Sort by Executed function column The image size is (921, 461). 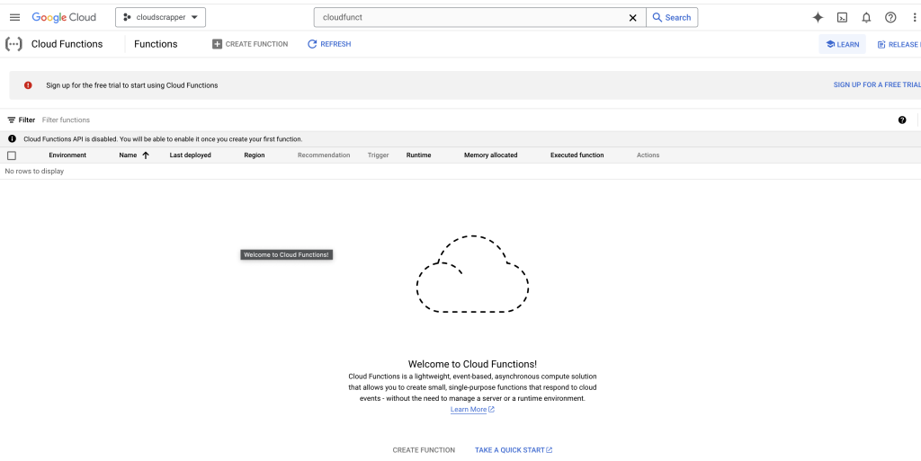[577, 155]
